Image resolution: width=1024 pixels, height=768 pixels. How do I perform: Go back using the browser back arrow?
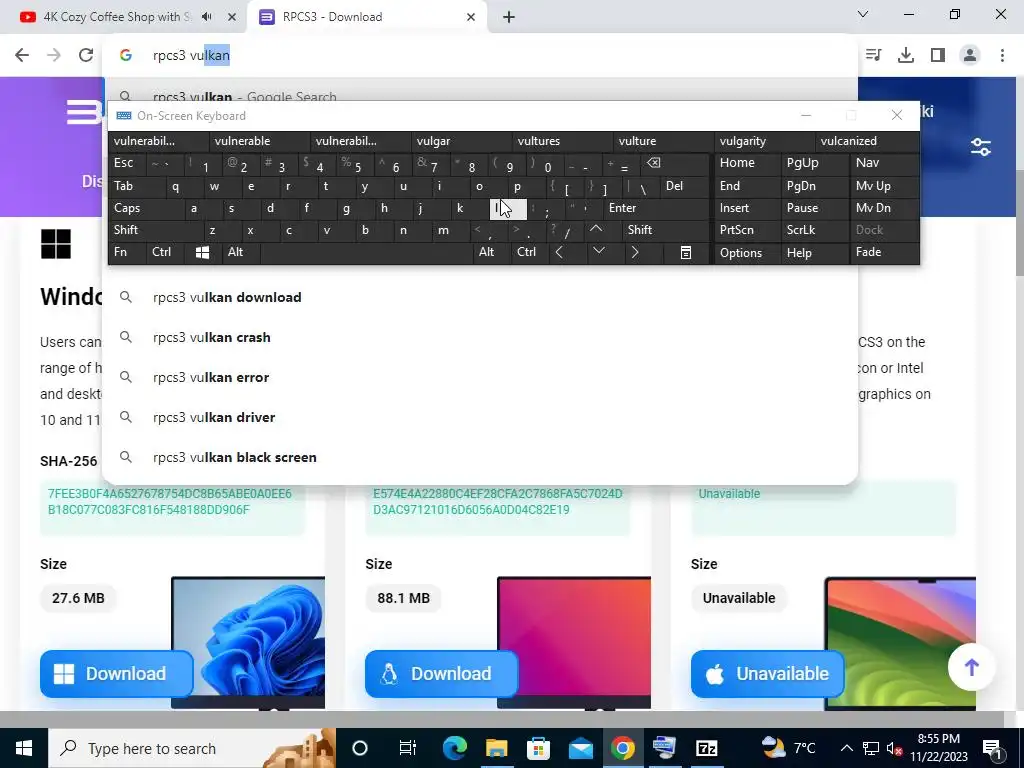[x=22, y=56]
